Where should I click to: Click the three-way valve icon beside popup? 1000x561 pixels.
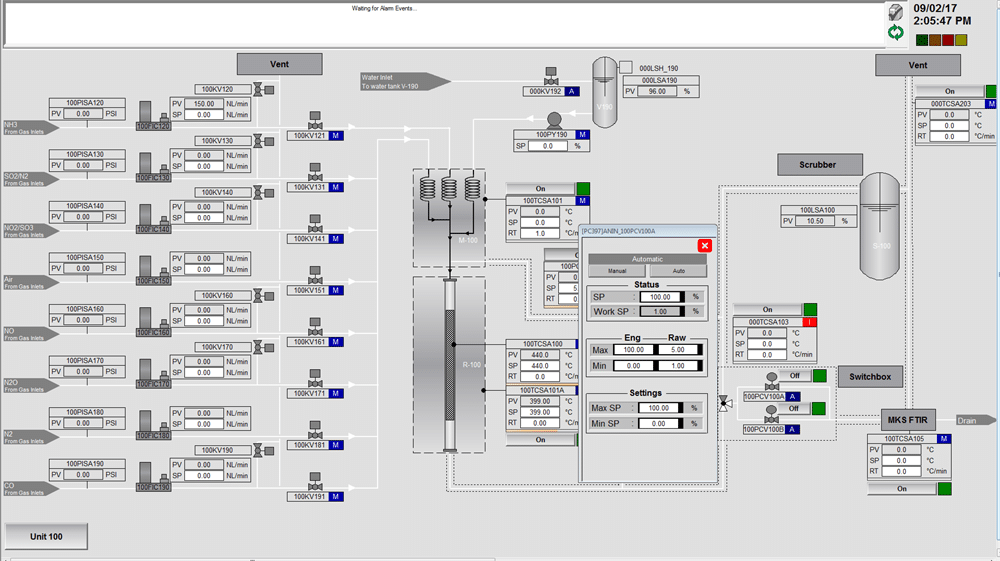pos(725,403)
